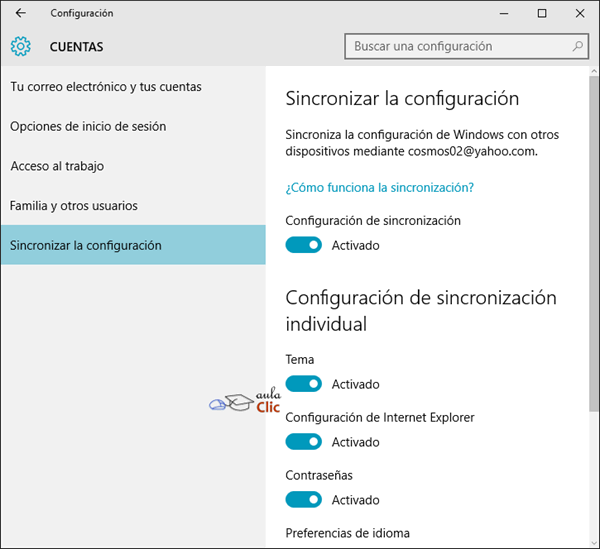Click the scrollbar down arrow
Screen dimensions: 600x549
tap(594, 543)
